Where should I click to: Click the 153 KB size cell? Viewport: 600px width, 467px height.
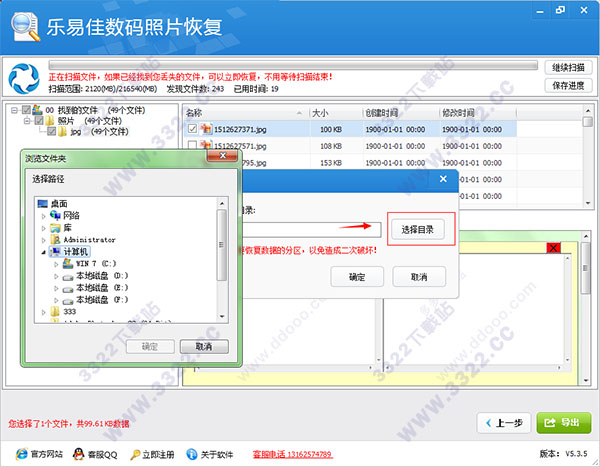click(x=331, y=163)
